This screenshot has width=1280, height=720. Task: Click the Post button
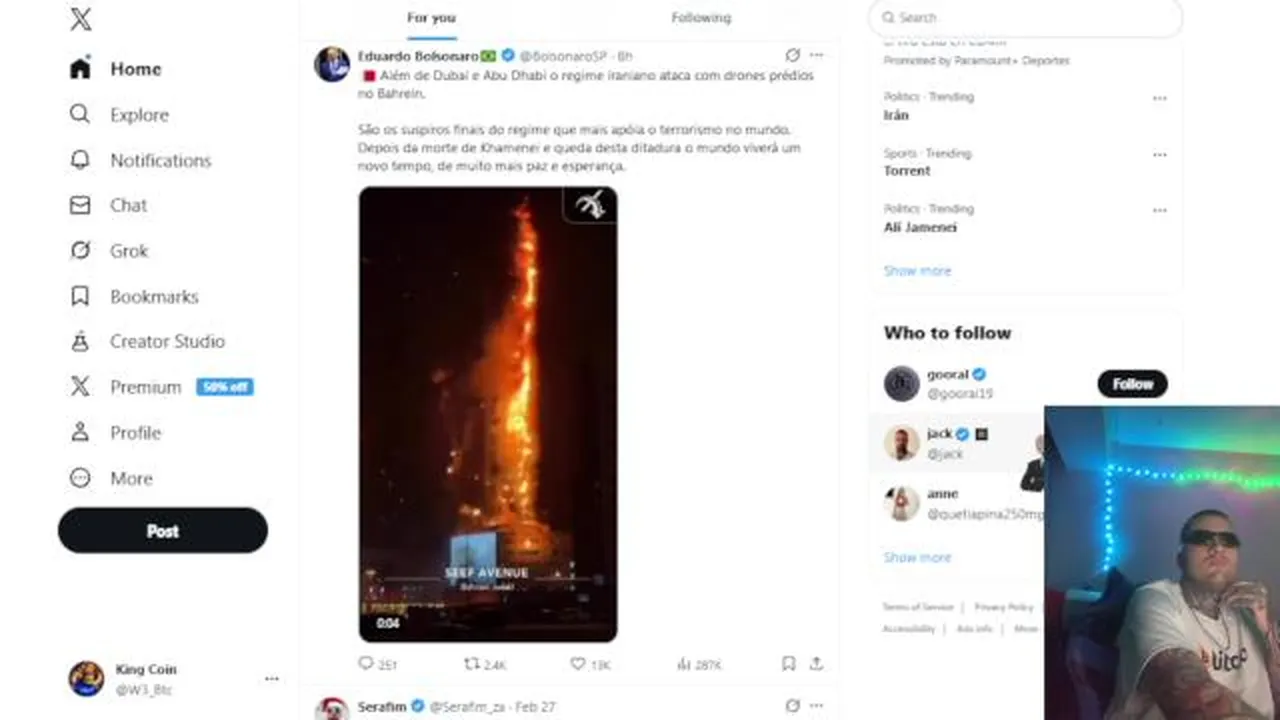click(163, 531)
